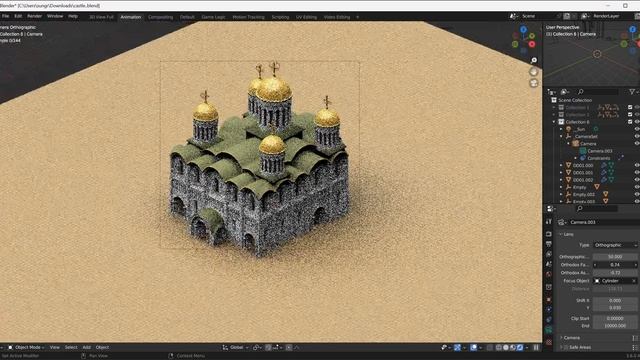Open the viewport Add menu
This screenshot has height=360, width=640.
(x=87, y=347)
